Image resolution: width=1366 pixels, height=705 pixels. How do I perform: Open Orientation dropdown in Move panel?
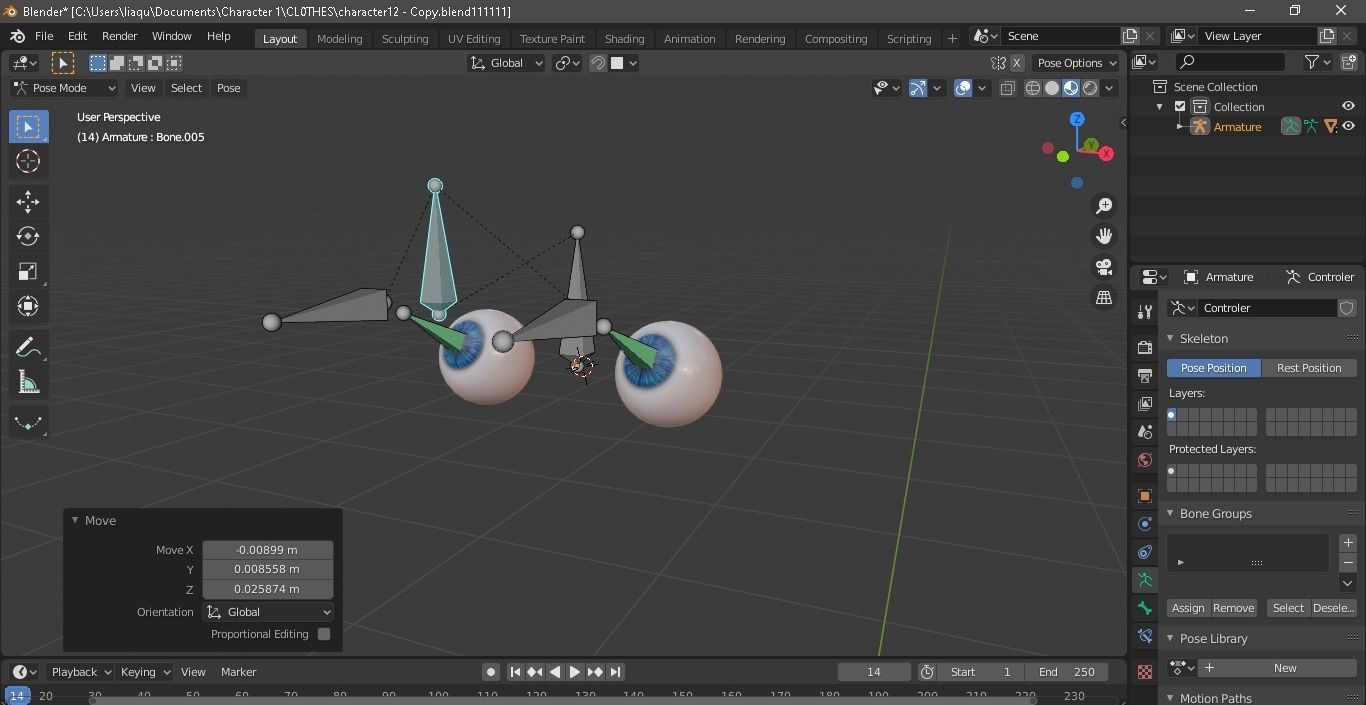(268, 612)
